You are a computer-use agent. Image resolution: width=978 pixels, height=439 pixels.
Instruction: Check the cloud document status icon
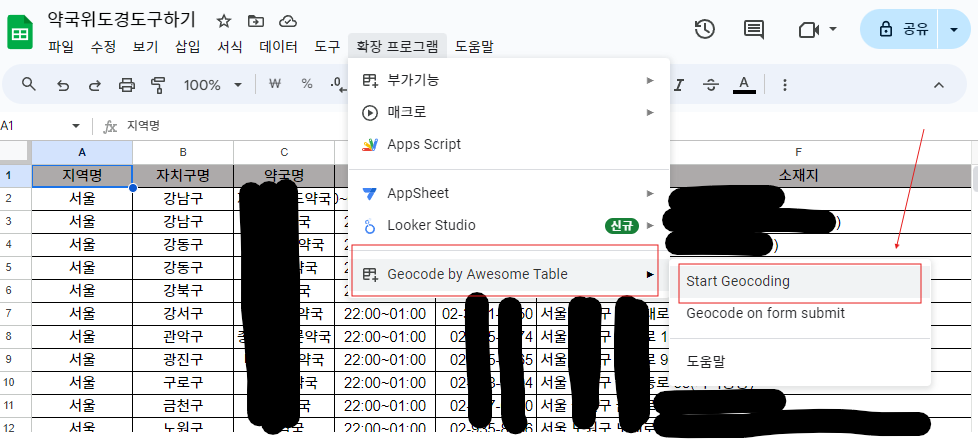tap(287, 21)
